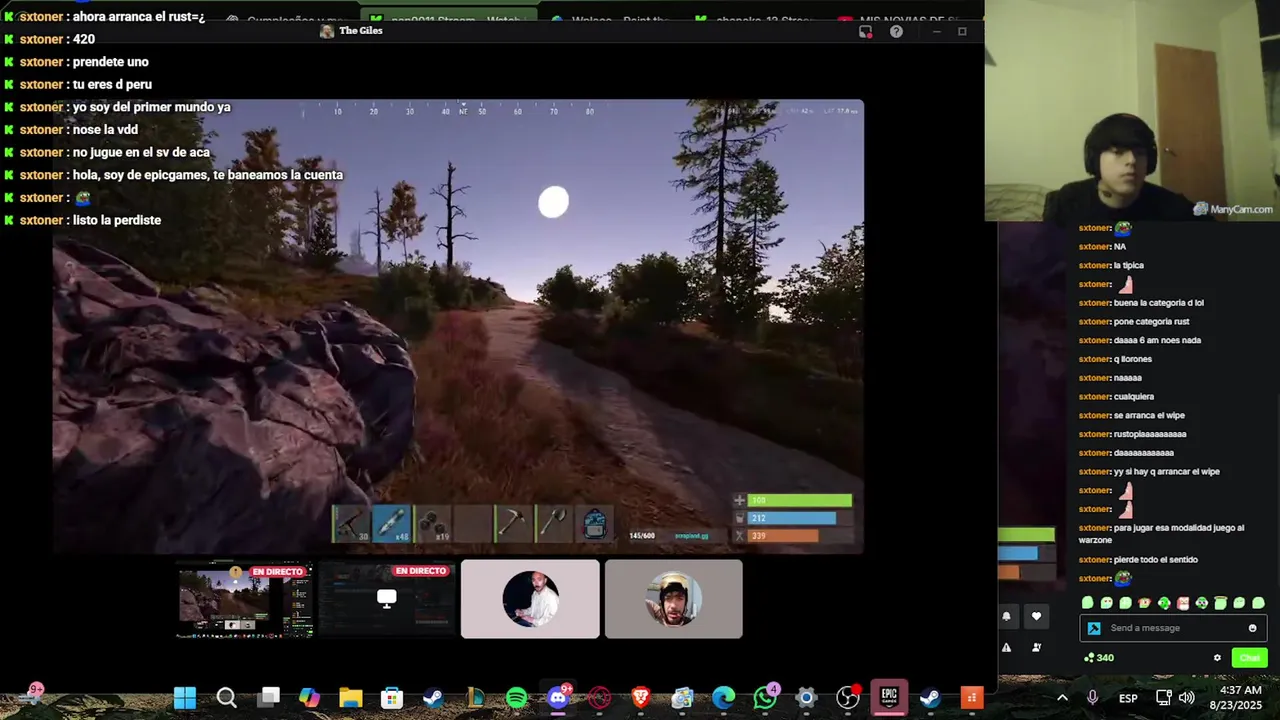The image size is (1280, 720).
Task: Switch to 'MIS NOVIAS DE' browser tab
Action: 901,20
